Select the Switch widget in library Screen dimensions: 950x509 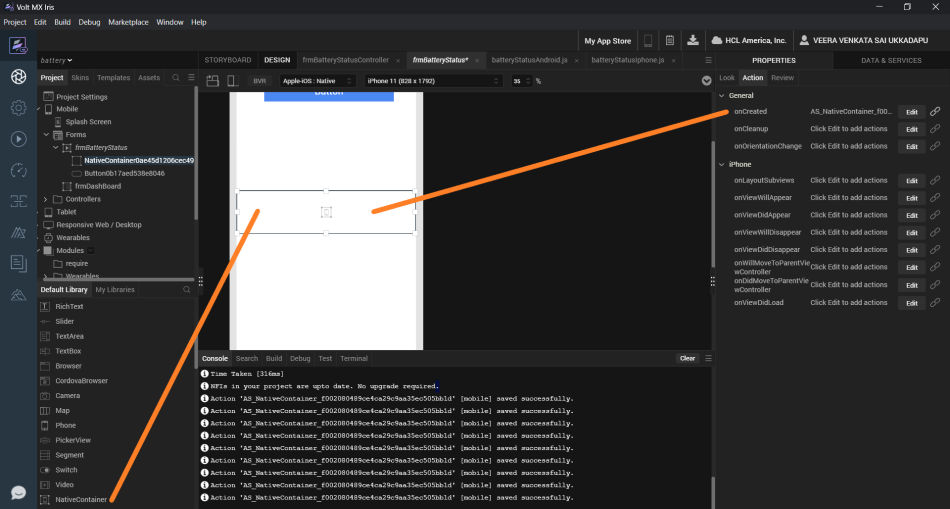59,470
